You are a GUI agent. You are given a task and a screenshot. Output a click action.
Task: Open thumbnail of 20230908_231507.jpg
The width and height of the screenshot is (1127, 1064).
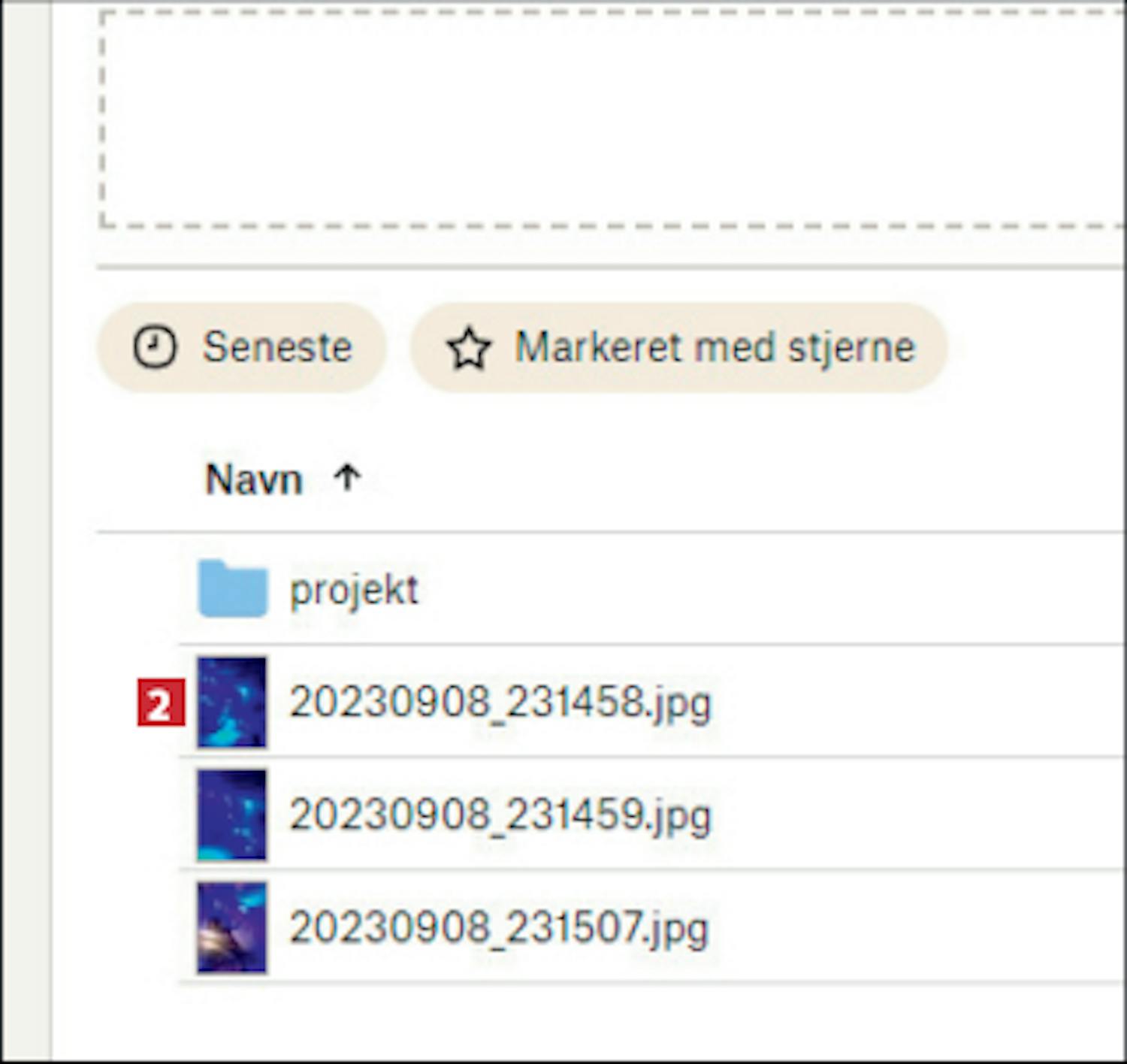pos(231,927)
